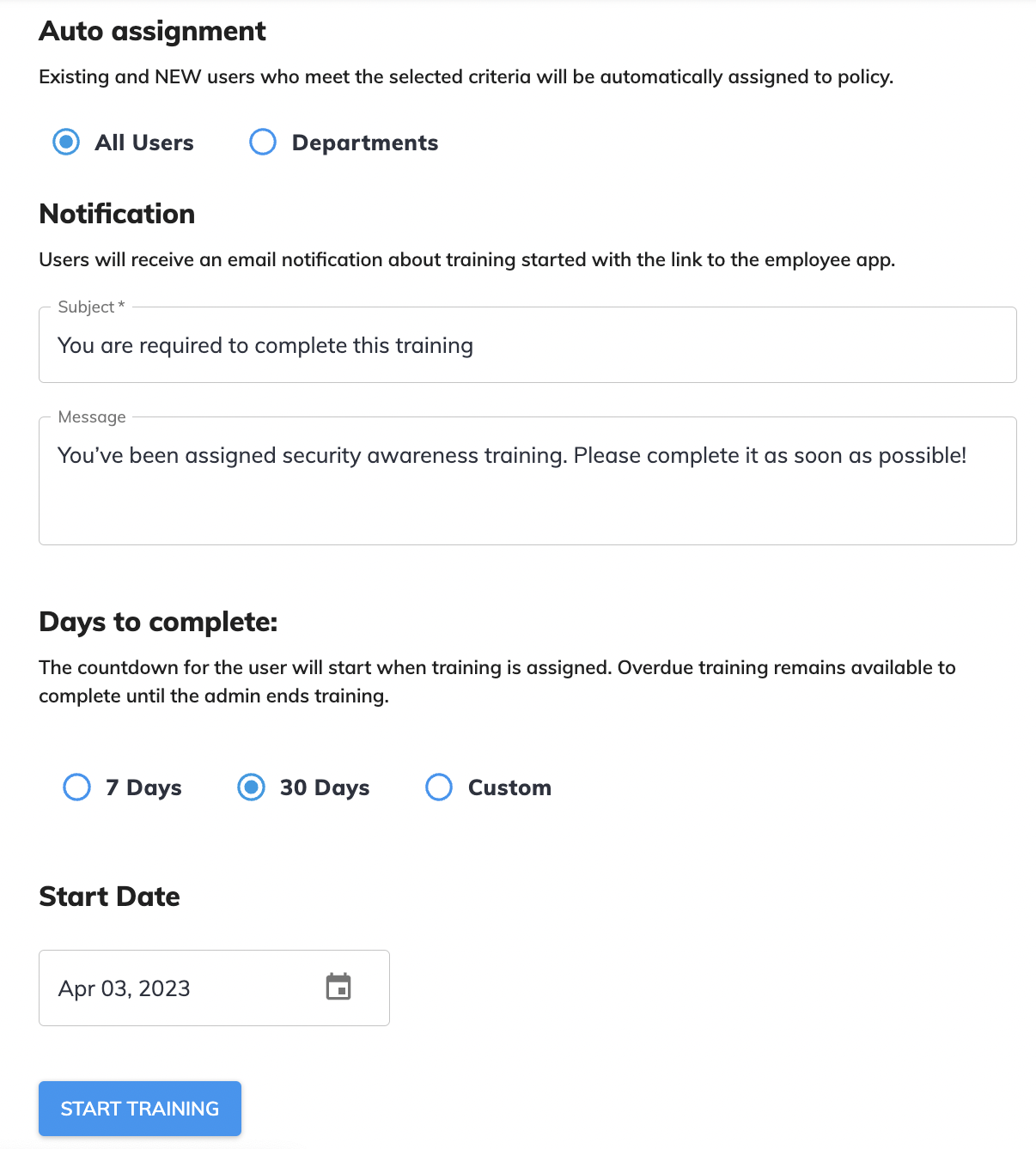Click the 'Message' floating field label
This screenshot has width=1036, height=1149.
(91, 416)
